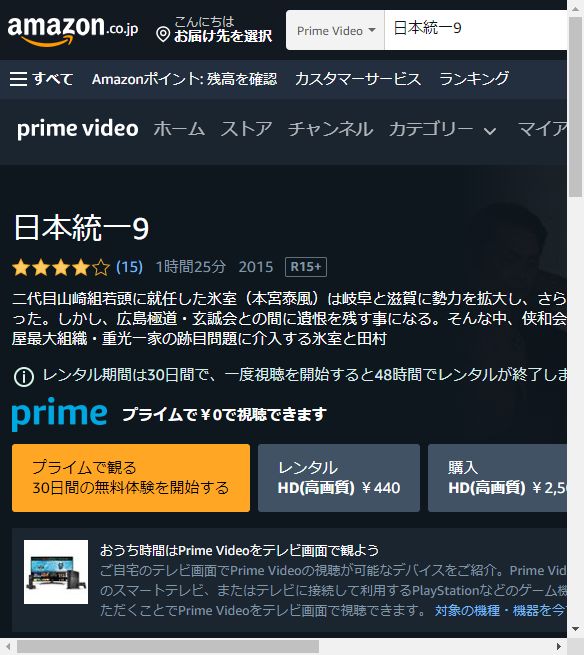The height and width of the screenshot is (655, 584).
Task: Open the Prime Video search category dropdown
Action: (335, 30)
